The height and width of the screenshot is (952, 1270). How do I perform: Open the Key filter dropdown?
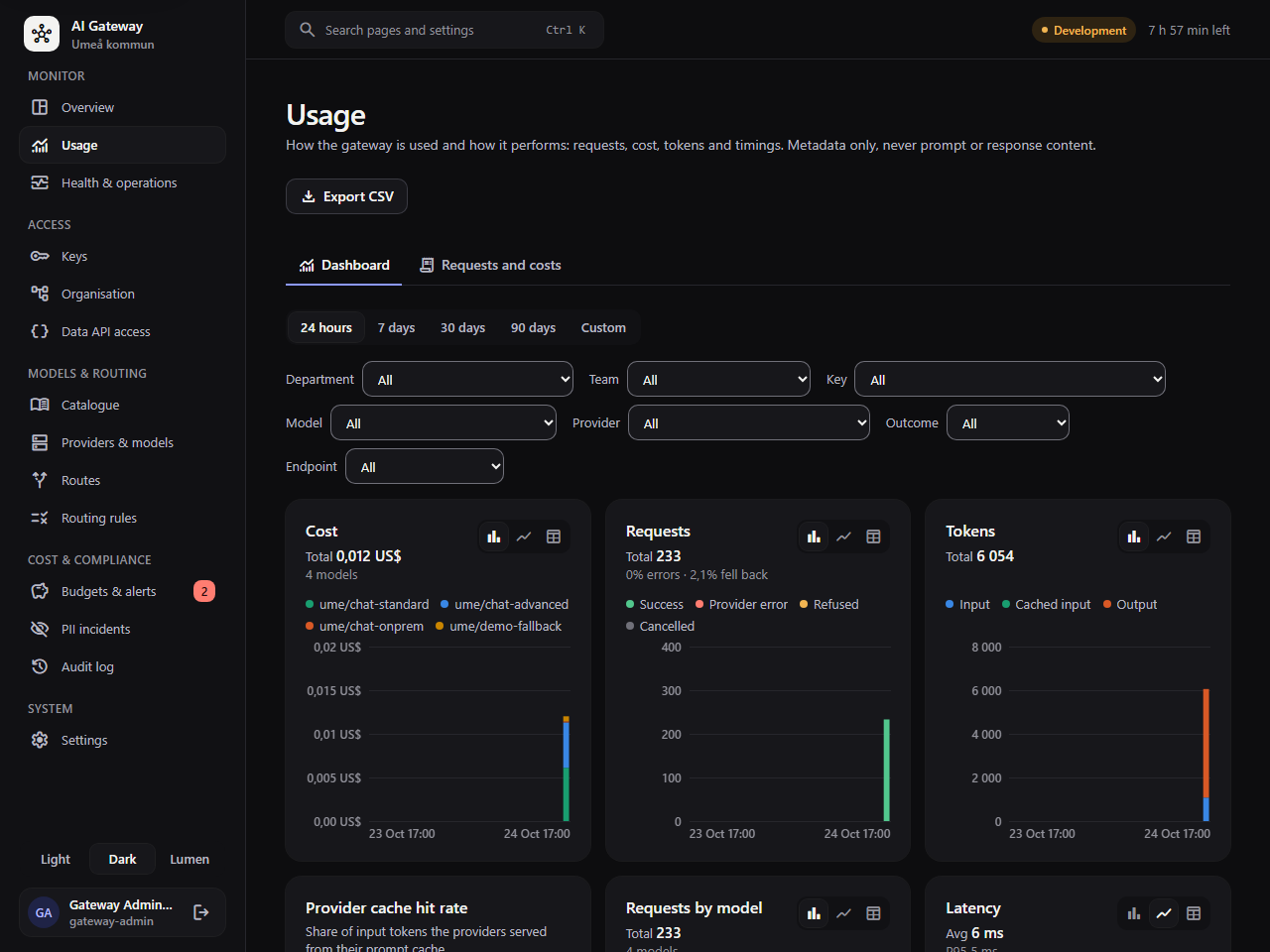pyautogui.click(x=1010, y=379)
